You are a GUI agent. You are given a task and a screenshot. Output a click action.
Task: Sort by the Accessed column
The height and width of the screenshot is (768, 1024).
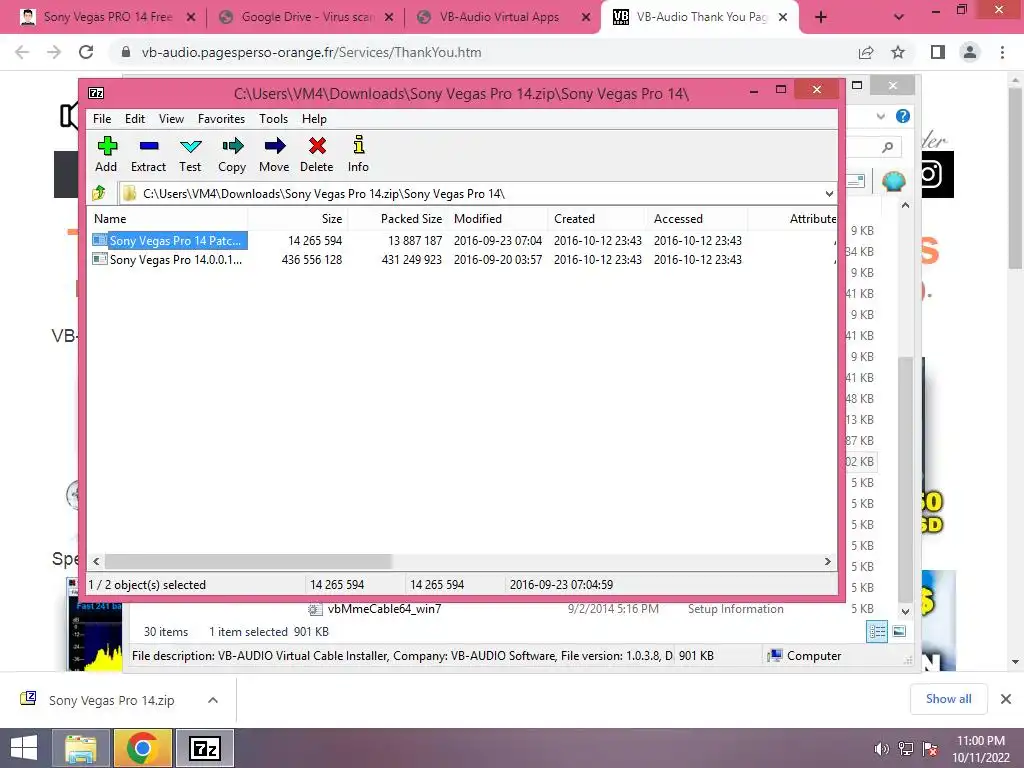point(697,219)
